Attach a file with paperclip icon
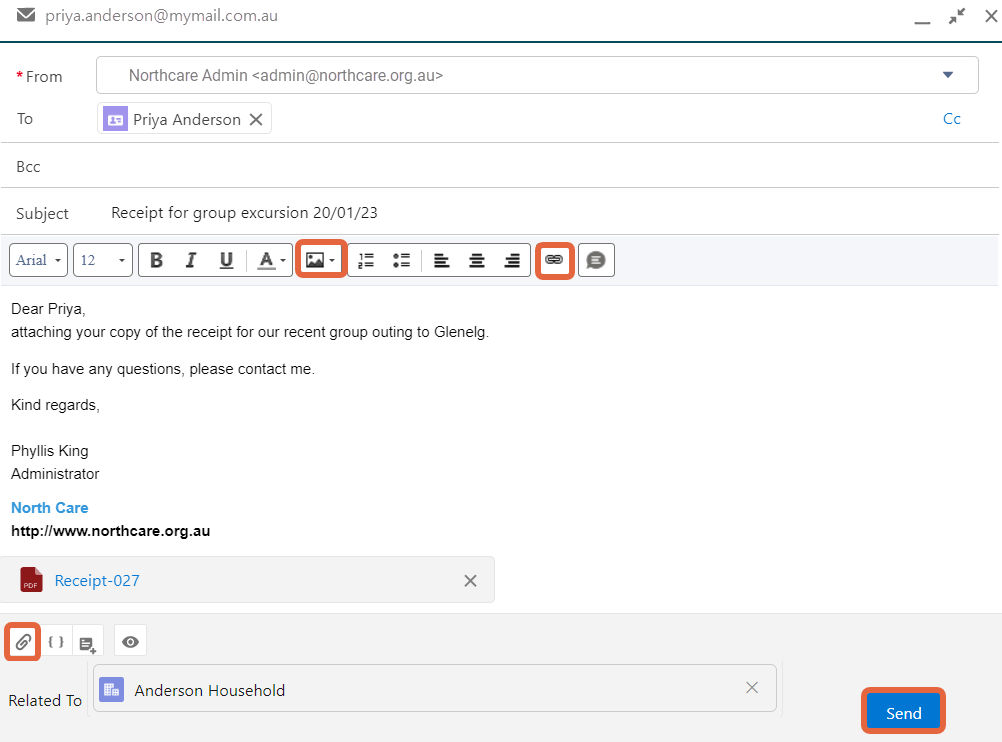This screenshot has height=742, width=1002. coord(23,641)
